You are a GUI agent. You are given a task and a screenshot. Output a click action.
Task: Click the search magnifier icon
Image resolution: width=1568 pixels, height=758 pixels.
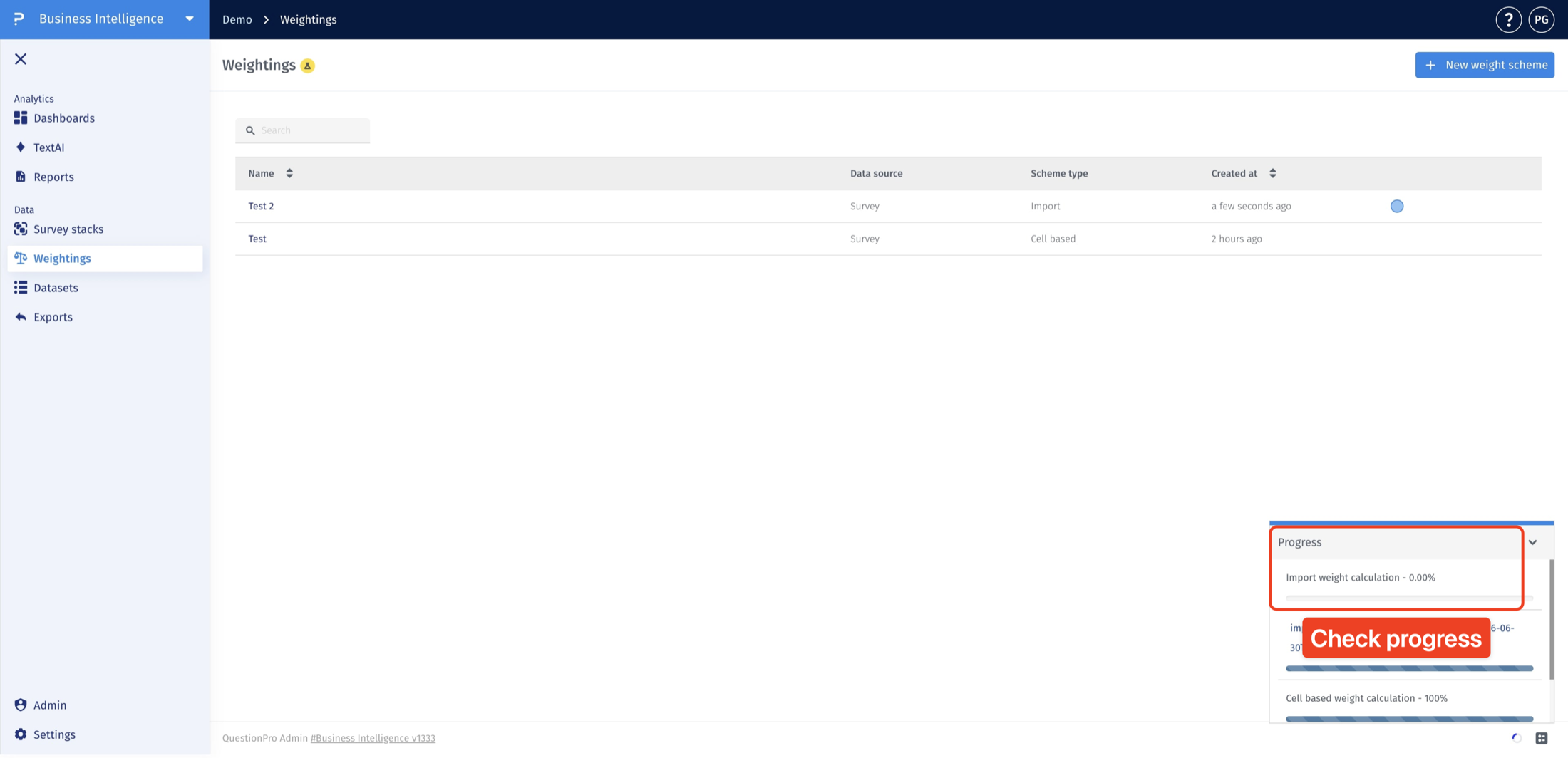coord(250,130)
